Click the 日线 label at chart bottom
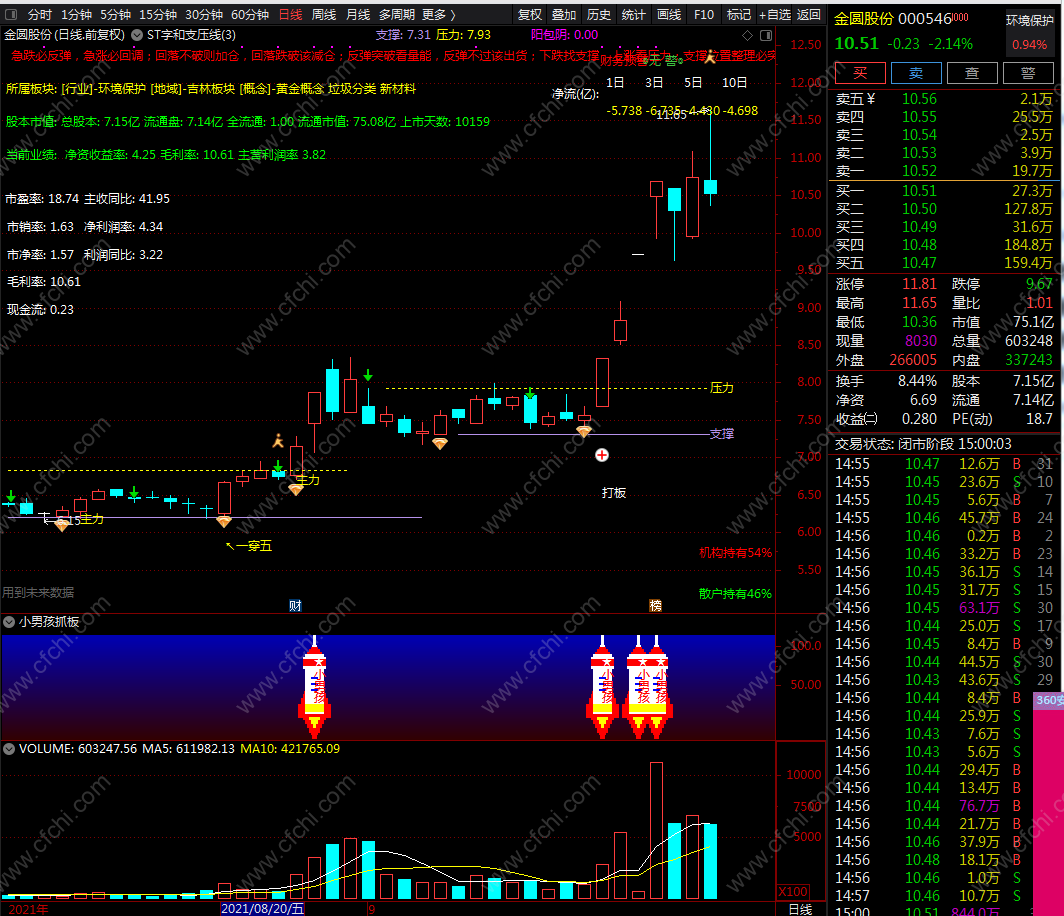1064x916 pixels. coord(800,909)
